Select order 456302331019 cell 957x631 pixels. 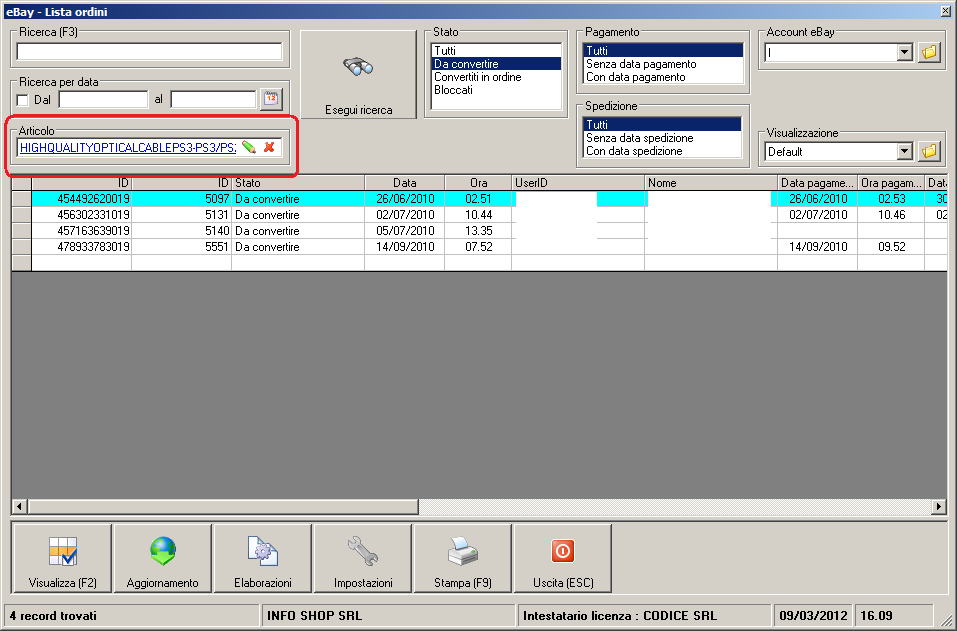(x=82, y=215)
